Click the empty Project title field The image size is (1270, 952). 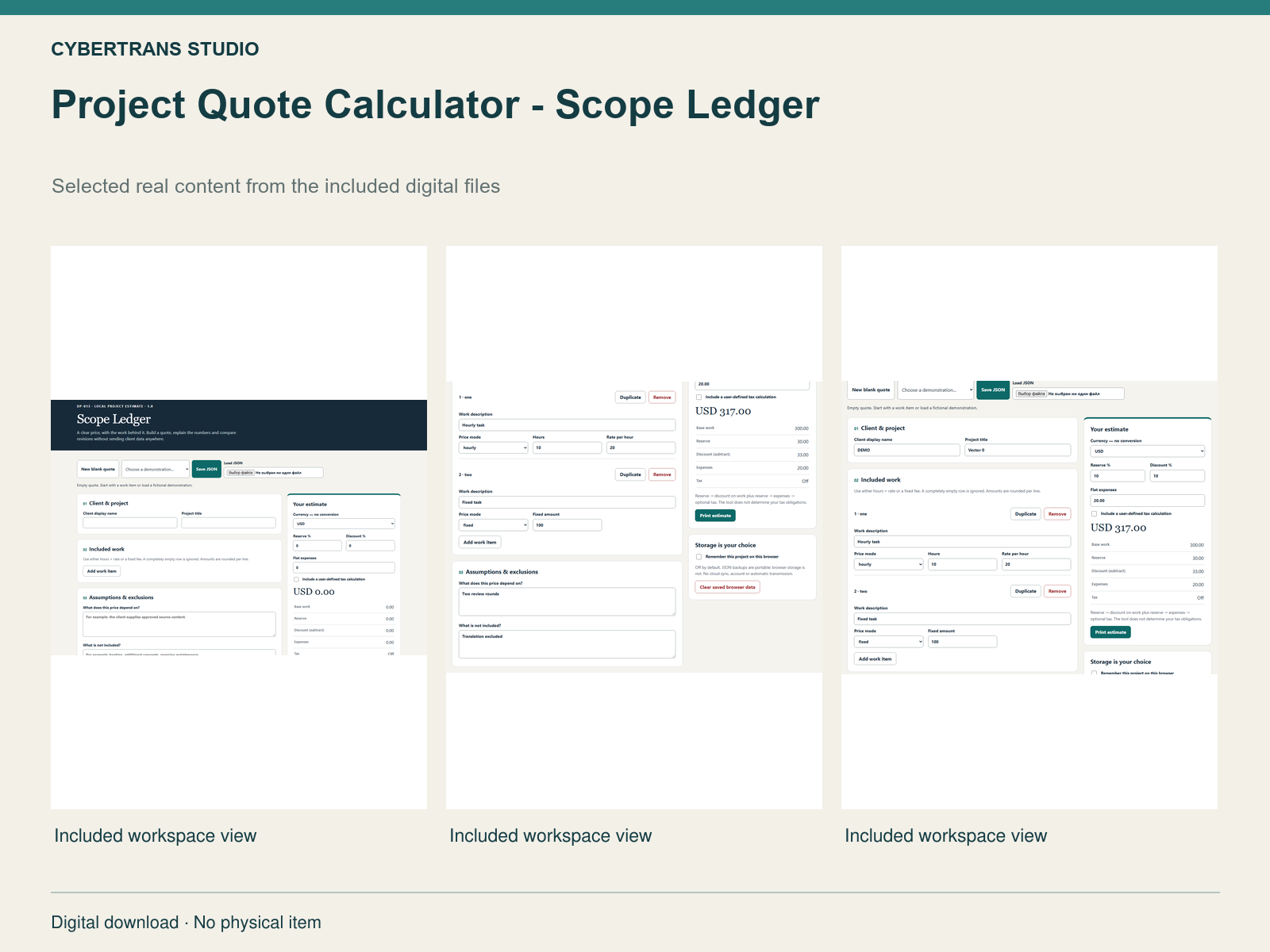(229, 523)
